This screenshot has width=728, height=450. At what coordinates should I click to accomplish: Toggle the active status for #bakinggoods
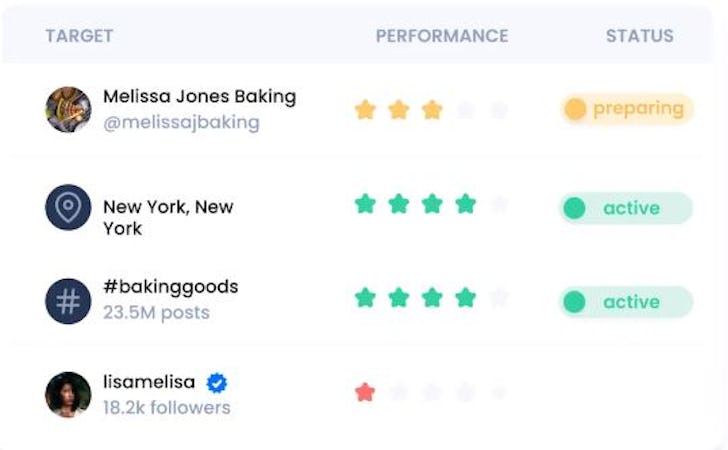pyautogui.click(x=625, y=302)
